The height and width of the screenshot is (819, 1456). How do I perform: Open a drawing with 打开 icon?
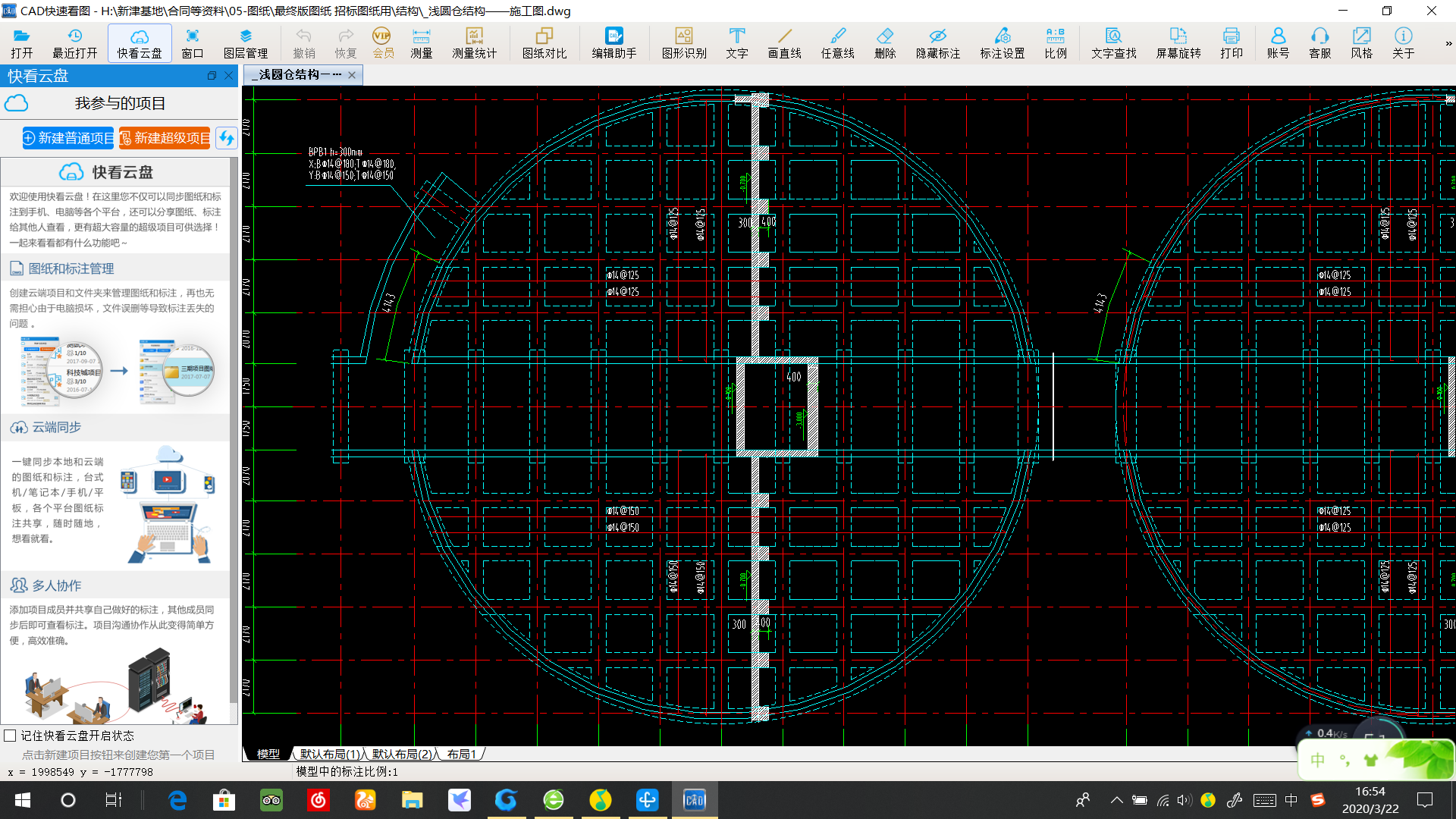pyautogui.click(x=22, y=43)
